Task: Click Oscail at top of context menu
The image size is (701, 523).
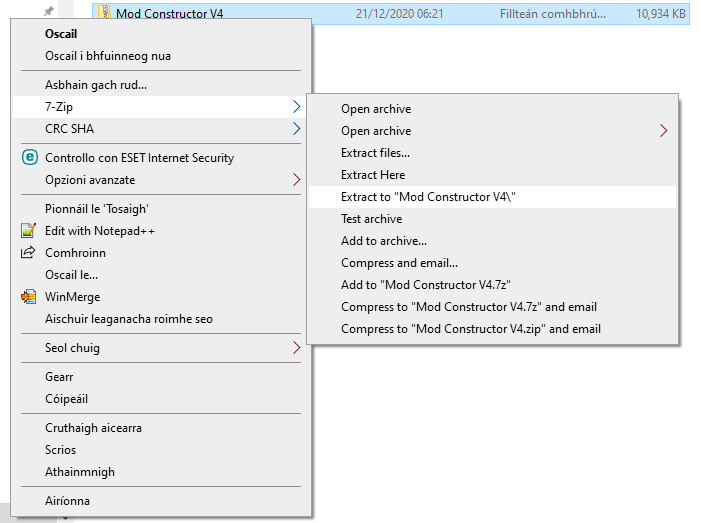Action: click(61, 34)
